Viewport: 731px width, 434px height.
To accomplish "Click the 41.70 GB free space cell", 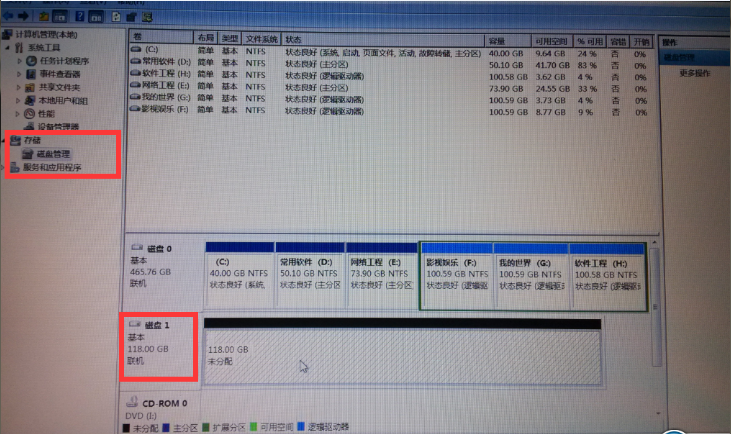I will click(552, 65).
